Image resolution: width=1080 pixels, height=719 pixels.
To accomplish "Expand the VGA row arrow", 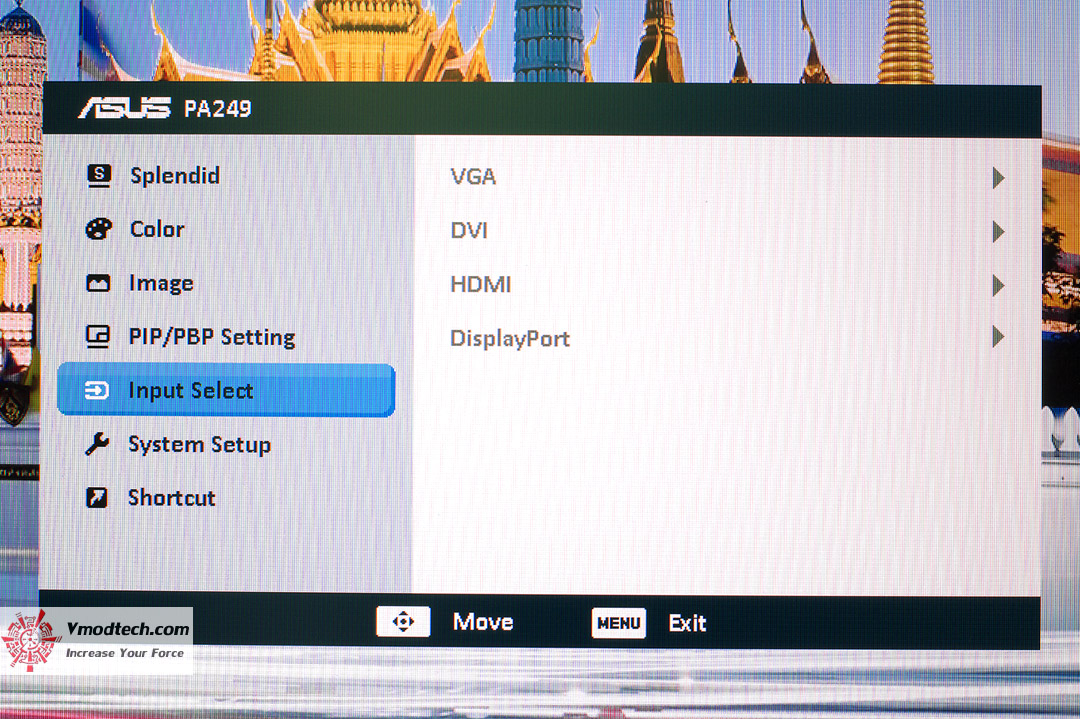I will point(998,178).
